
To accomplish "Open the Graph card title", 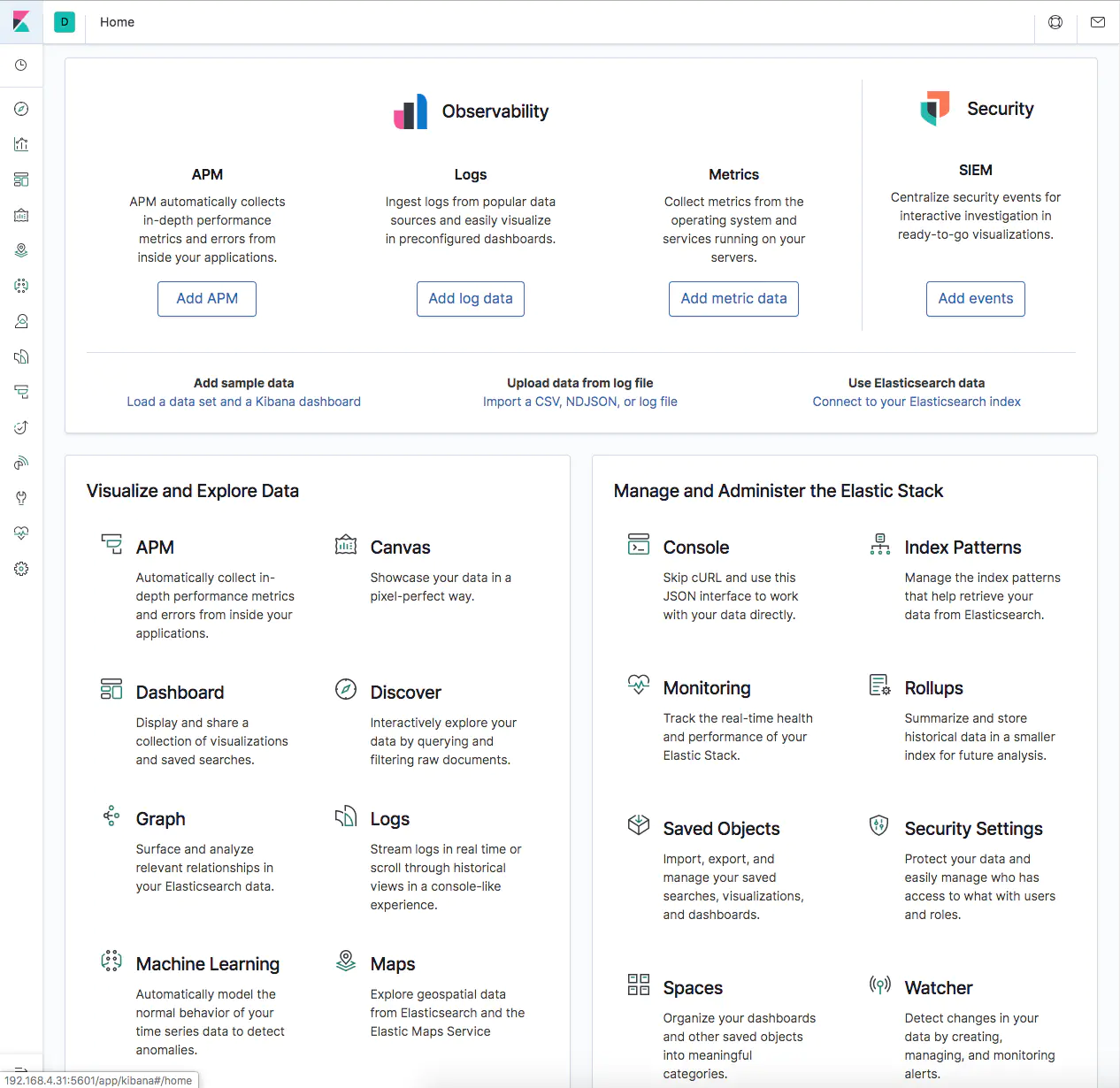I will click(160, 819).
